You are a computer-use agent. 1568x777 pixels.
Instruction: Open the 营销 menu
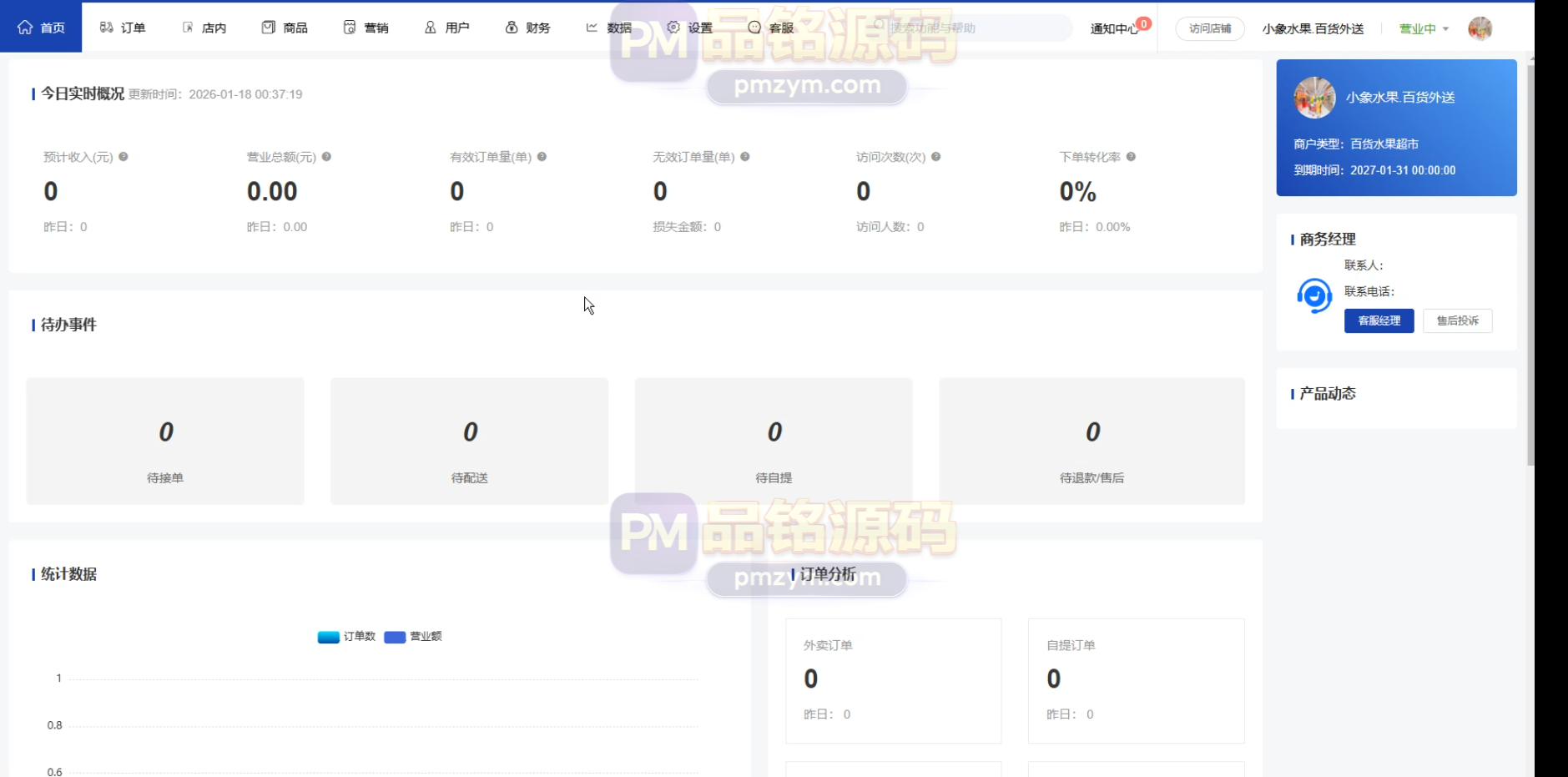366,28
